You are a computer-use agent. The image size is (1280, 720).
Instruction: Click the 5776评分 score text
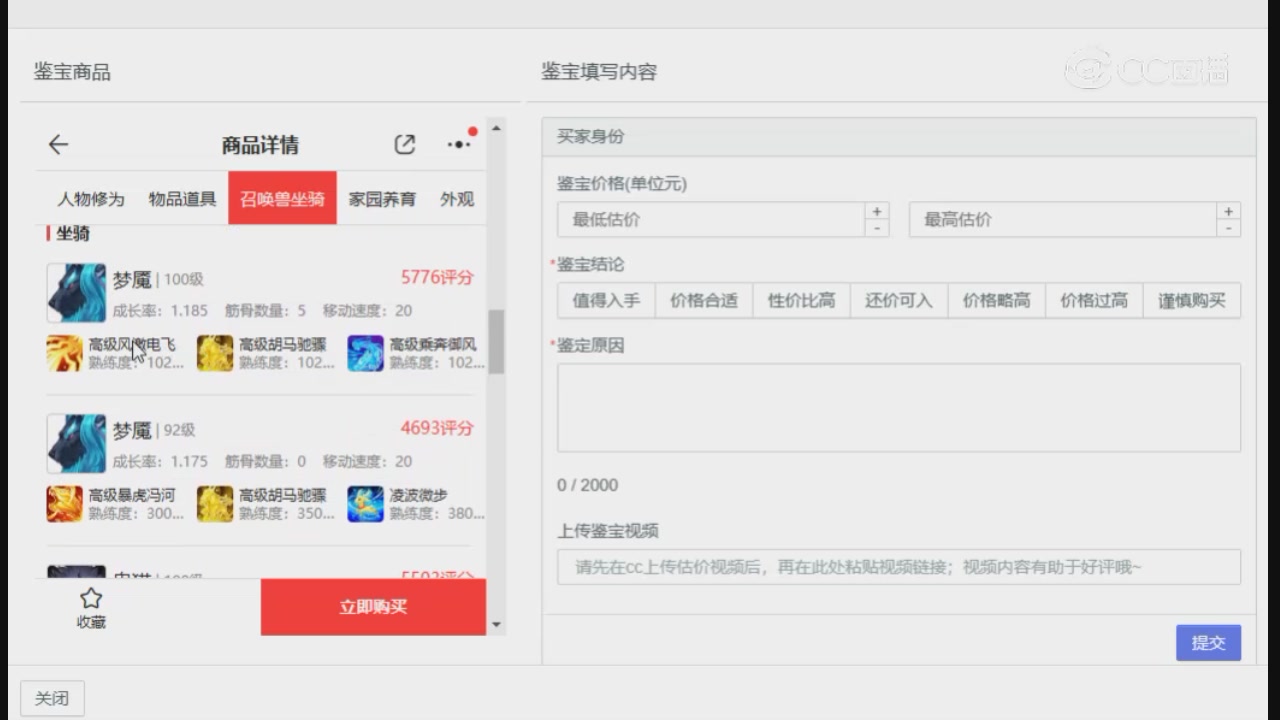click(x=437, y=277)
